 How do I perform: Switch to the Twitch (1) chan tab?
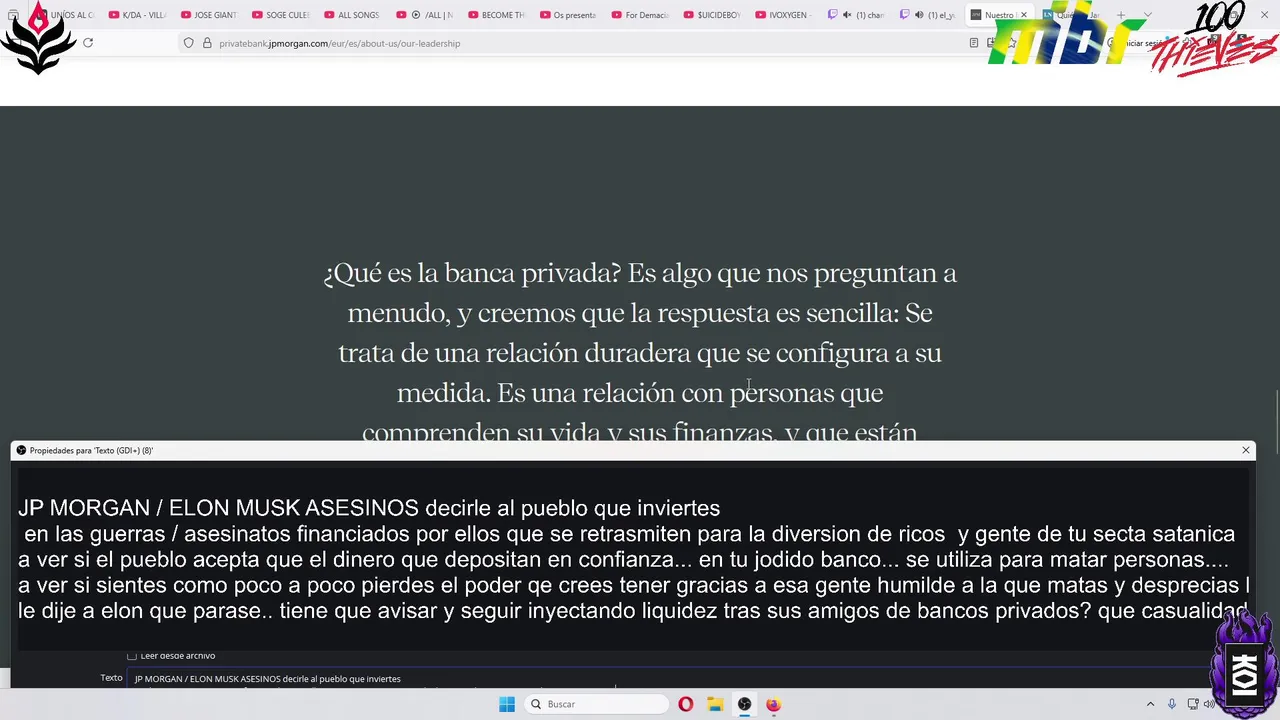(857, 15)
